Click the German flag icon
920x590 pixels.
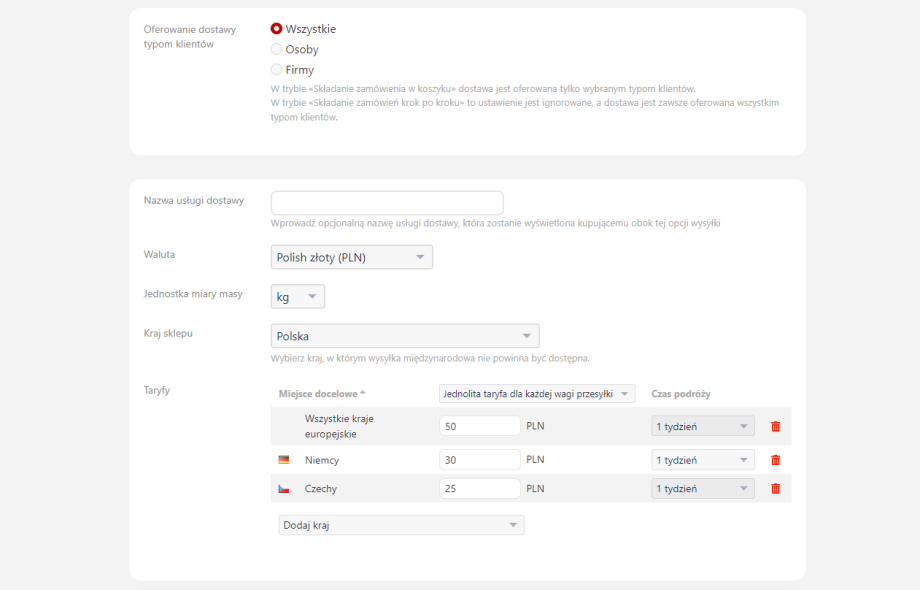[284, 460]
